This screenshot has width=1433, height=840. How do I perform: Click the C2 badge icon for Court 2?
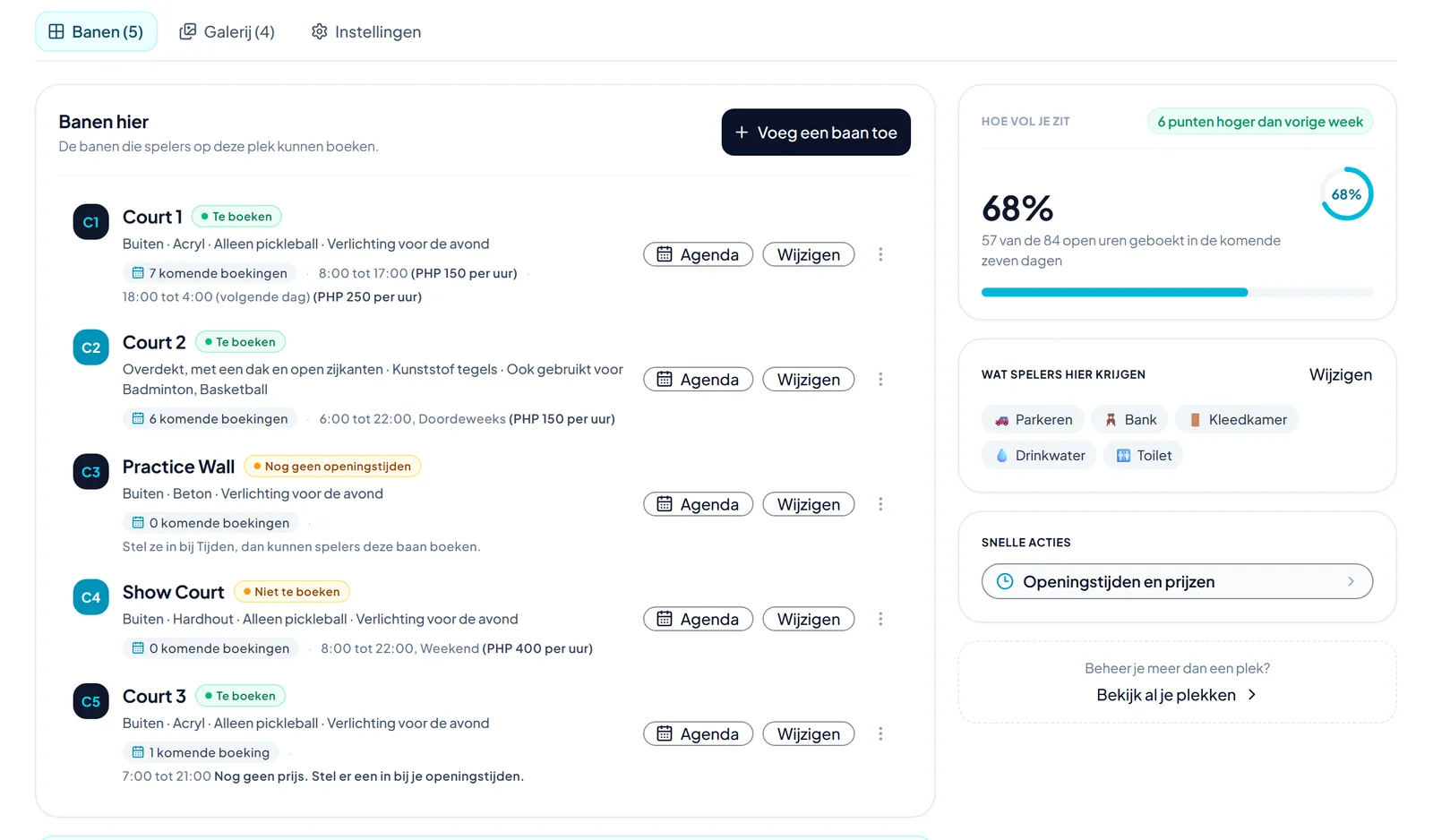point(90,347)
